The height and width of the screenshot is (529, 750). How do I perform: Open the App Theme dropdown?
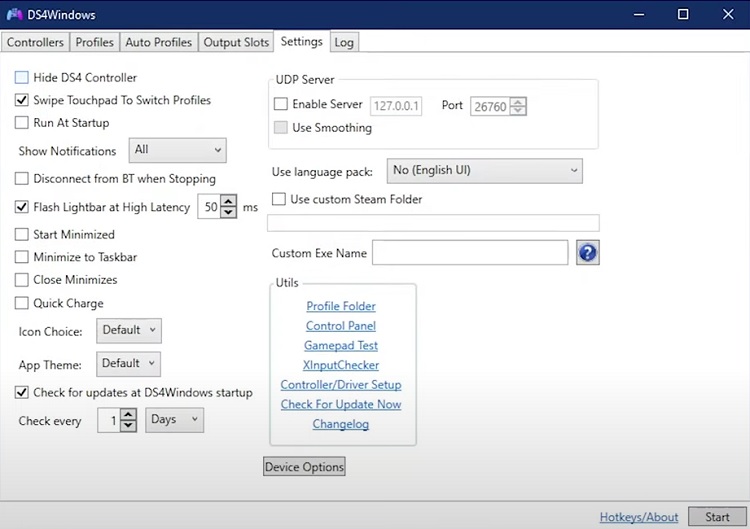pyautogui.click(x=128, y=364)
